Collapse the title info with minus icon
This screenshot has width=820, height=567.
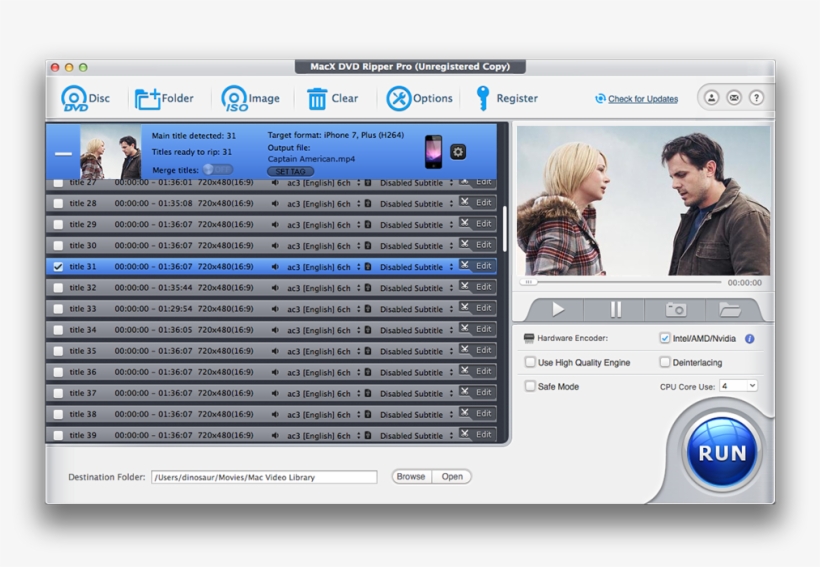pyautogui.click(x=63, y=154)
